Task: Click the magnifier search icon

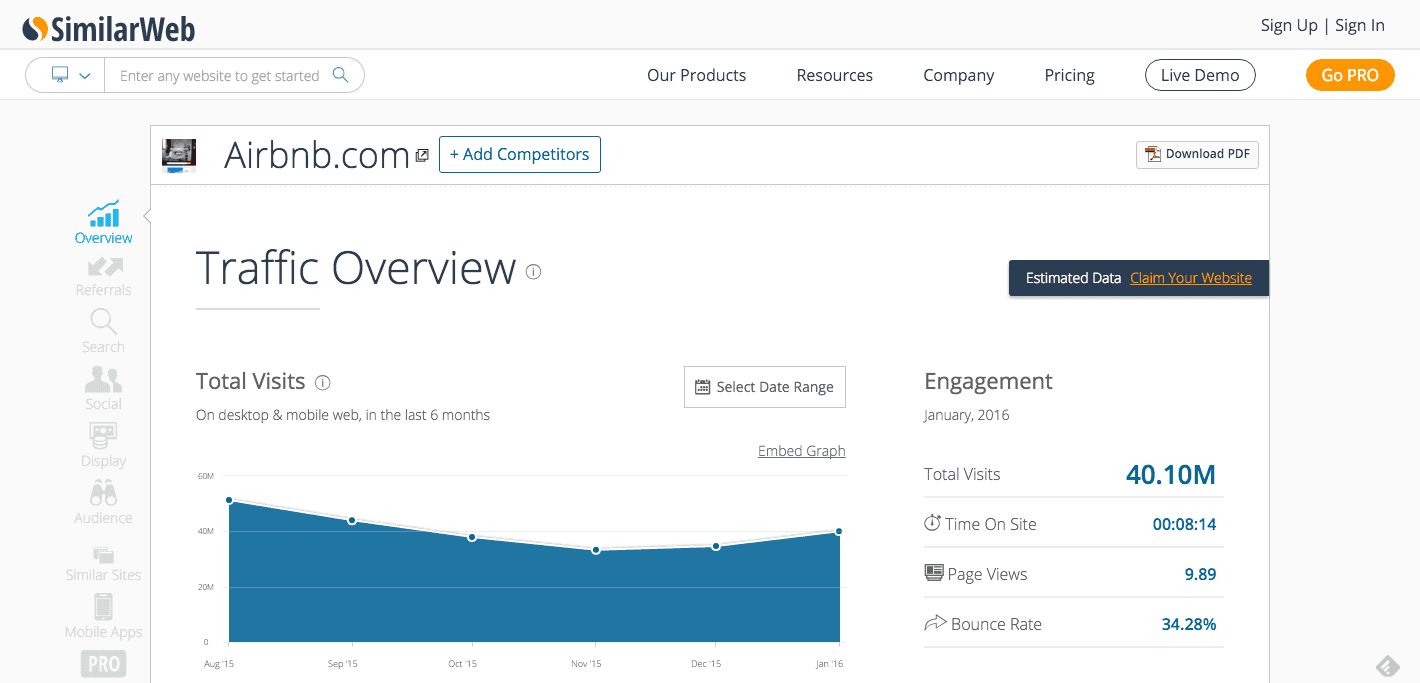Action: click(x=340, y=75)
